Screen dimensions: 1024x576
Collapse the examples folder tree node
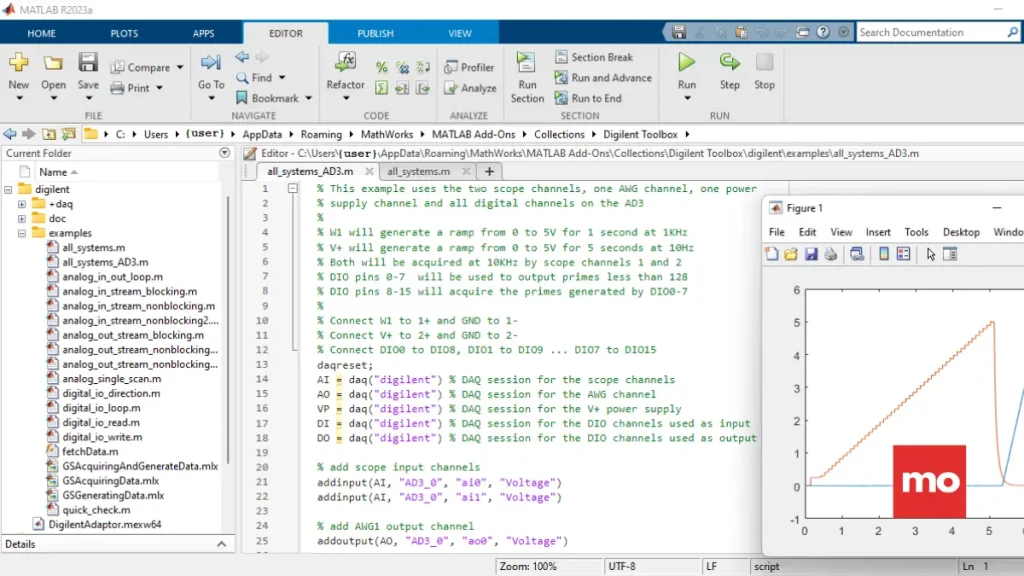coord(22,233)
